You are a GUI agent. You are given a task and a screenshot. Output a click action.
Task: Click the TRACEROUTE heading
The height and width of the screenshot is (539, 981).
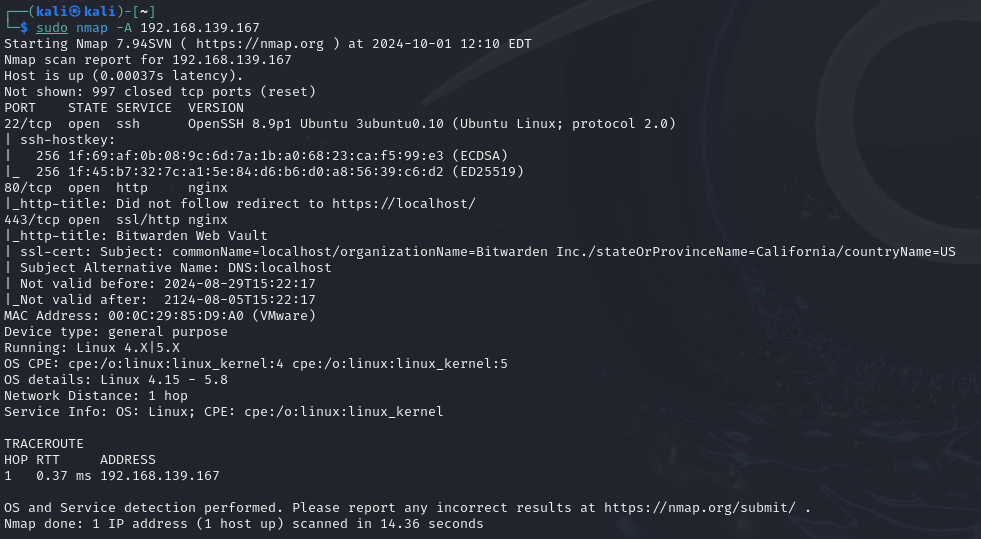tap(44, 444)
